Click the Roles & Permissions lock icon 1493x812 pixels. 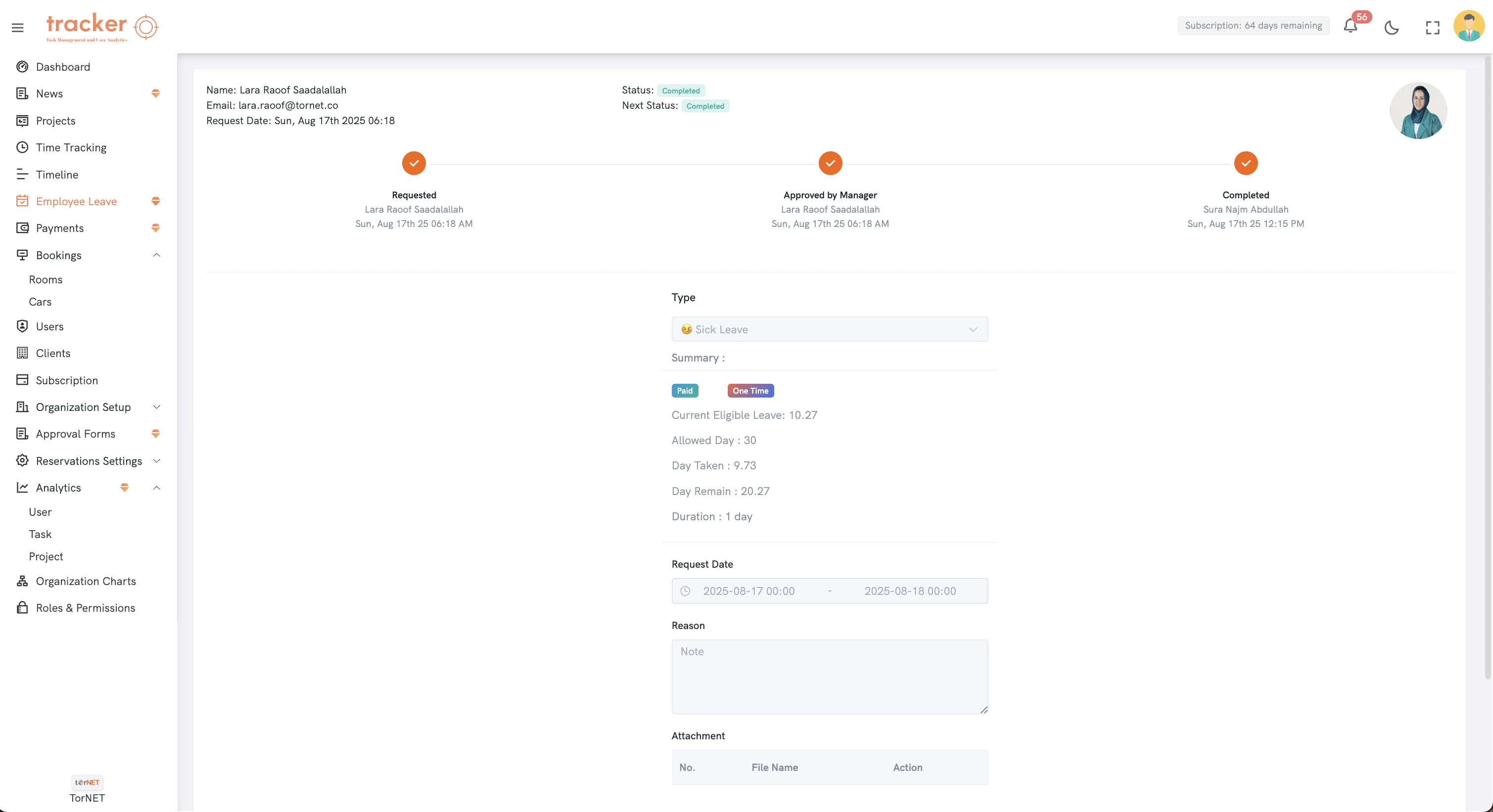[22, 608]
